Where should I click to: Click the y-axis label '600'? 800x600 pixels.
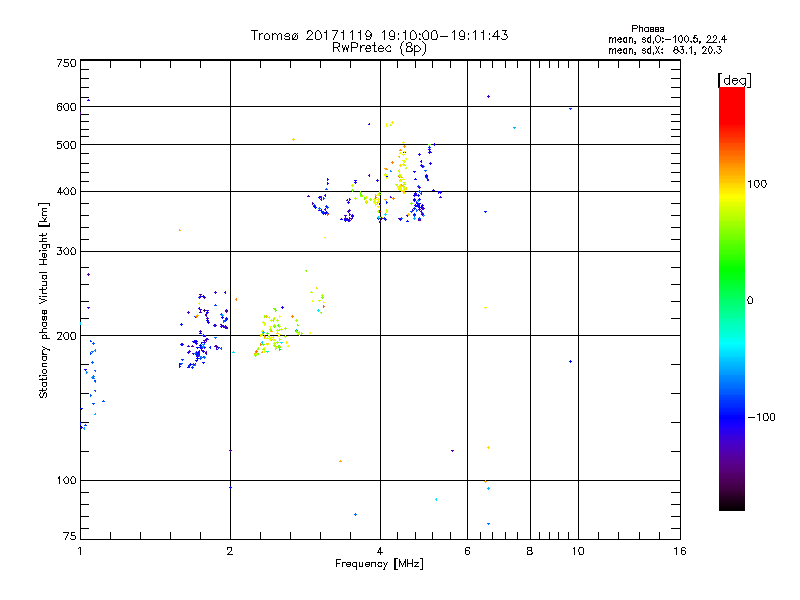tap(66, 107)
